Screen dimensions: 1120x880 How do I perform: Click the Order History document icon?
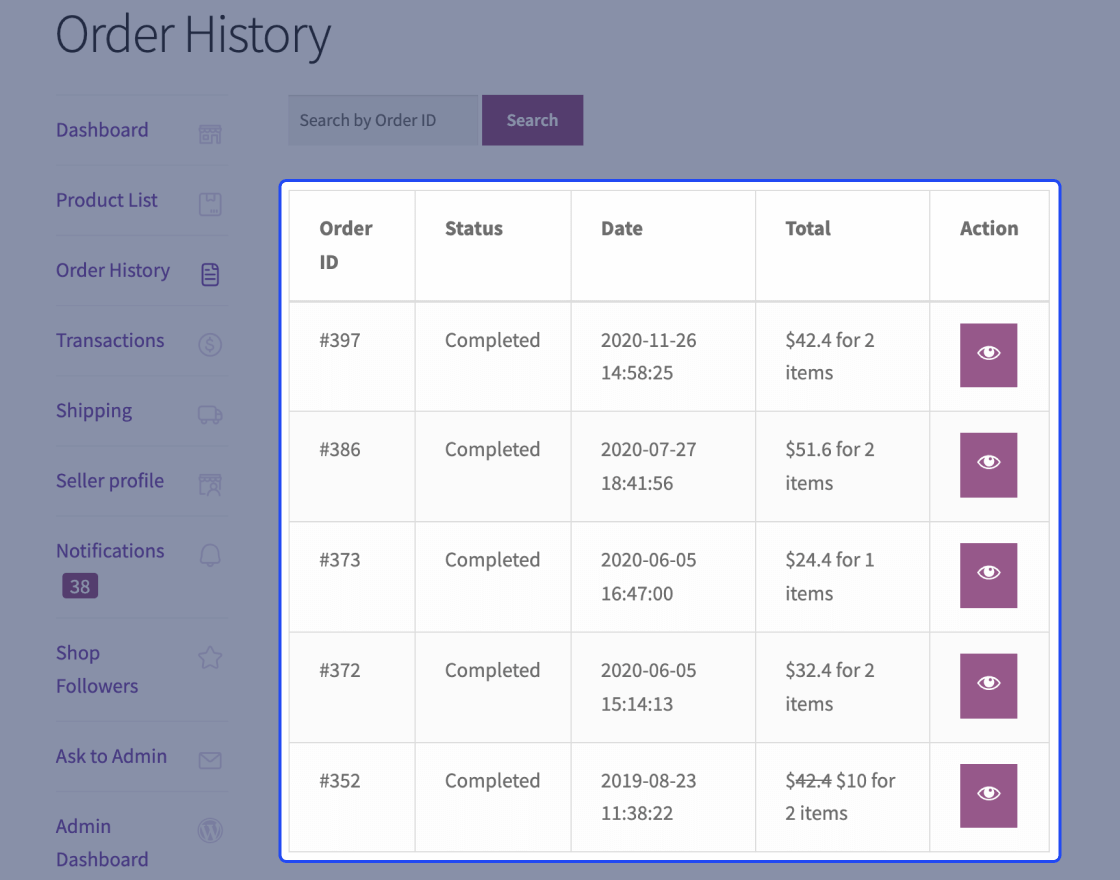[210, 272]
